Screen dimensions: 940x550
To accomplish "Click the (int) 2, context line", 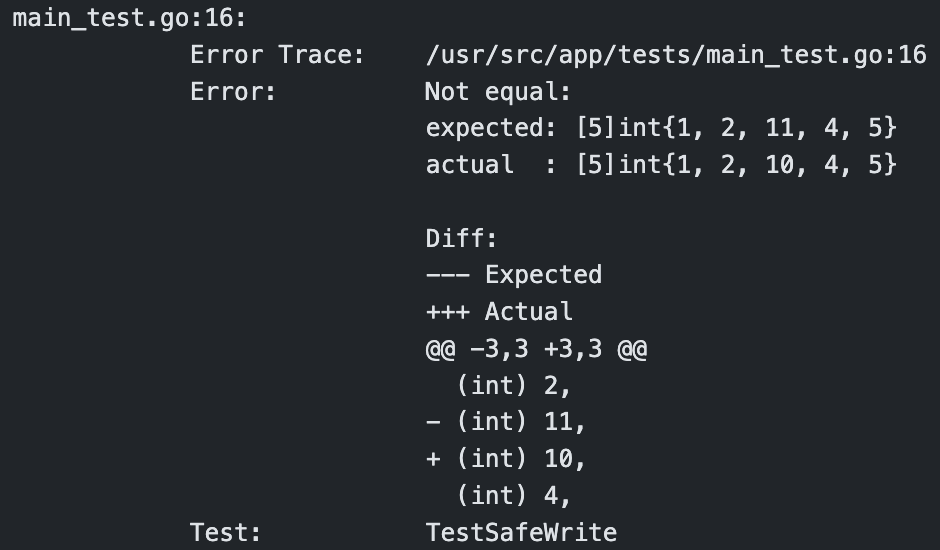I will pyautogui.click(x=513, y=385).
